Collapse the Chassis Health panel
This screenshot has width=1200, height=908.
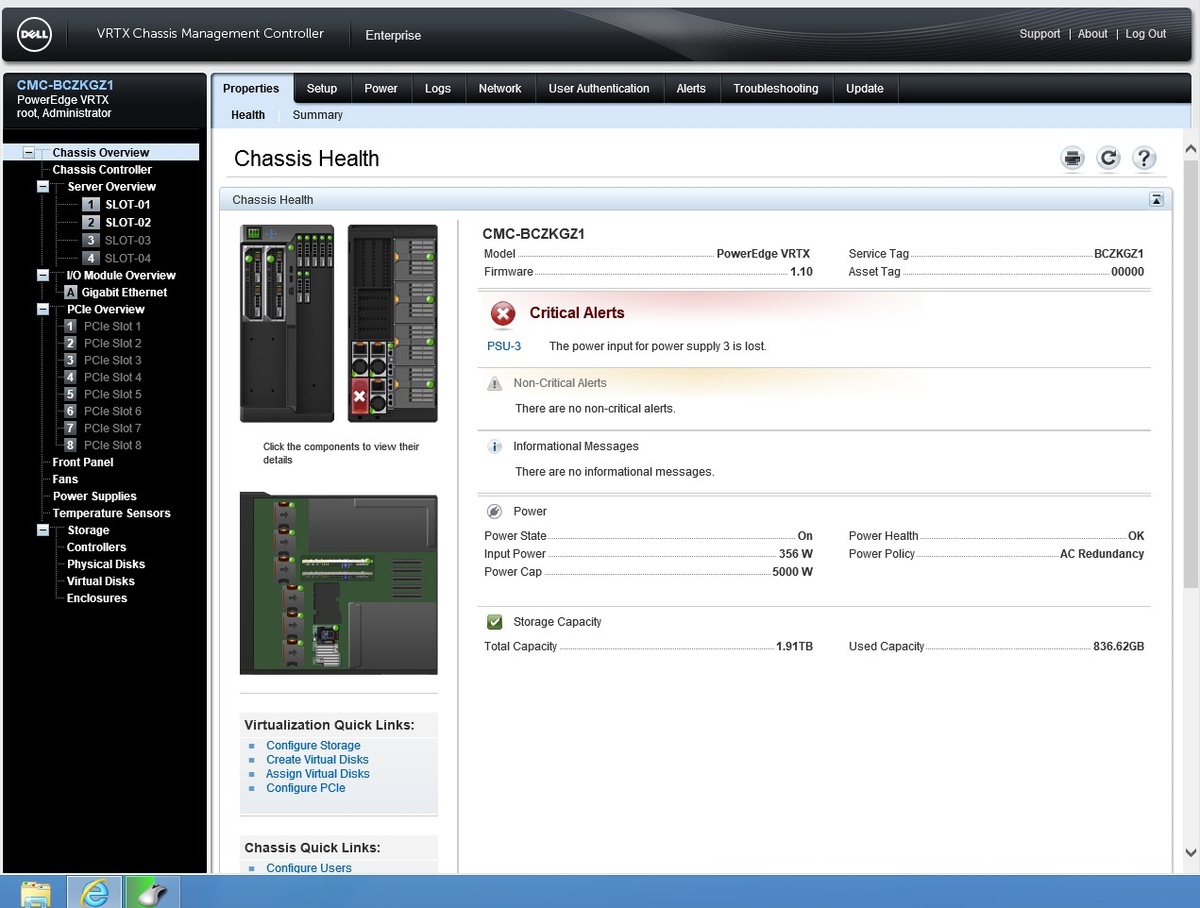click(x=1156, y=200)
